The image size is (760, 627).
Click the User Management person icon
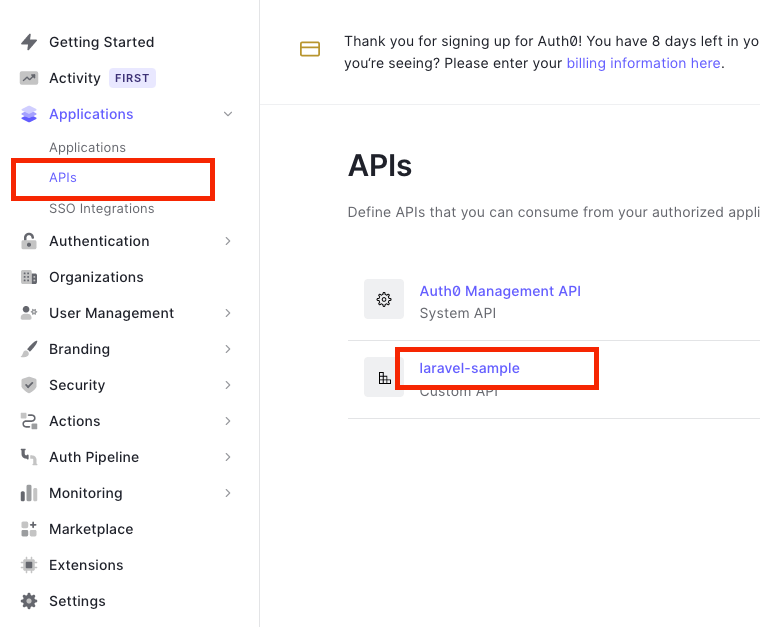29,313
